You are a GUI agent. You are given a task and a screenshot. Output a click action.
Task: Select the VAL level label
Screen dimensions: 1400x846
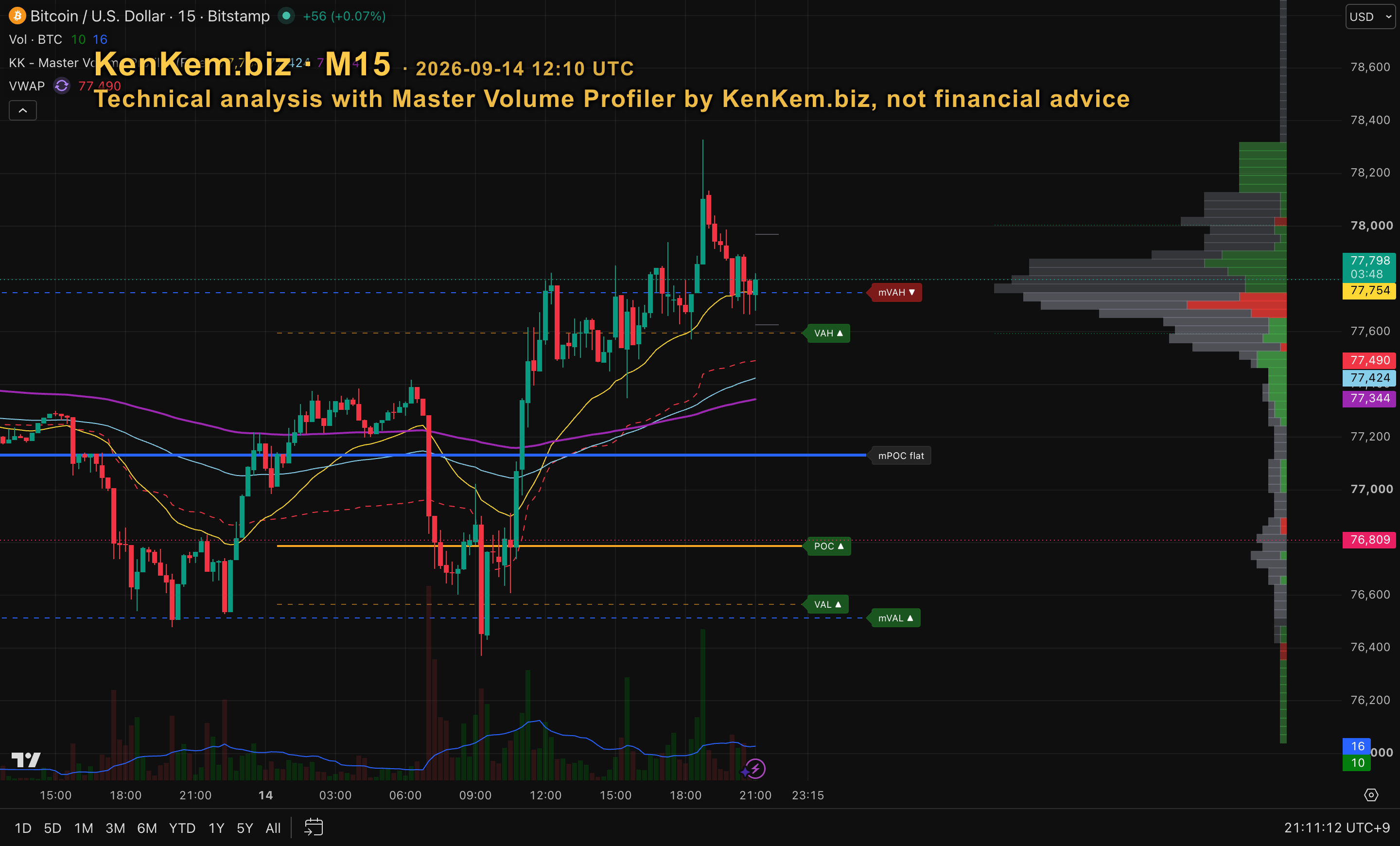827,604
